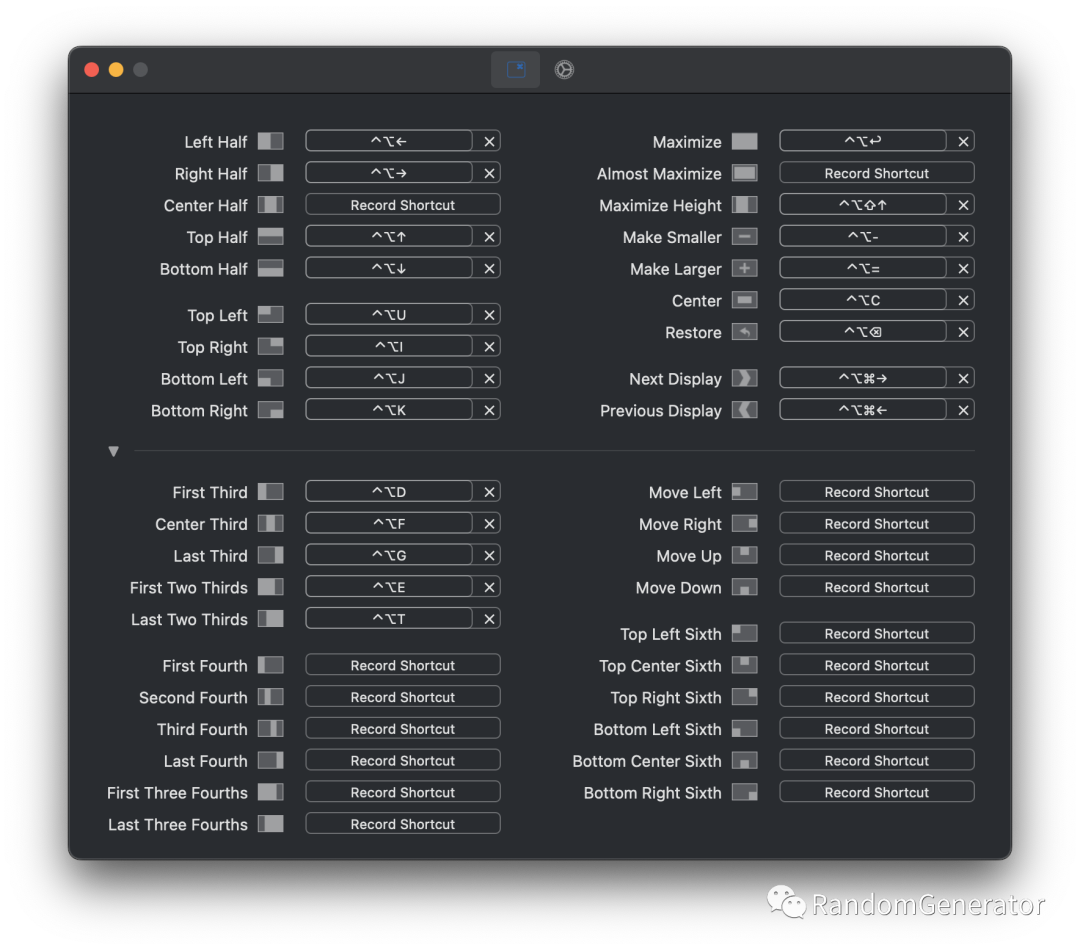Edit the Previous Display shortcut field
Screen dimensions: 1080x950
[863, 410]
